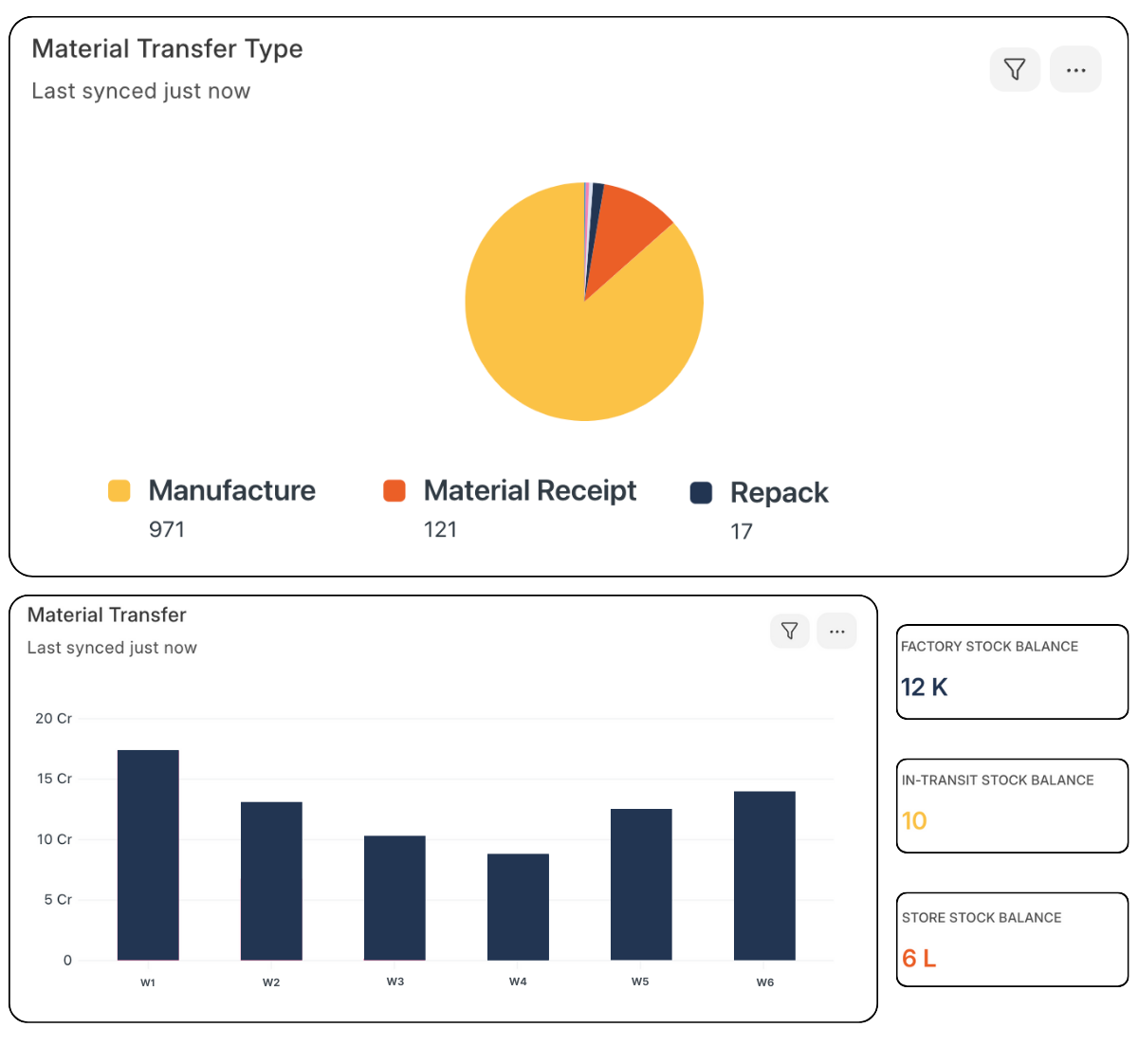
Task: Click the W4 bar in the chart
Action: tap(518, 907)
